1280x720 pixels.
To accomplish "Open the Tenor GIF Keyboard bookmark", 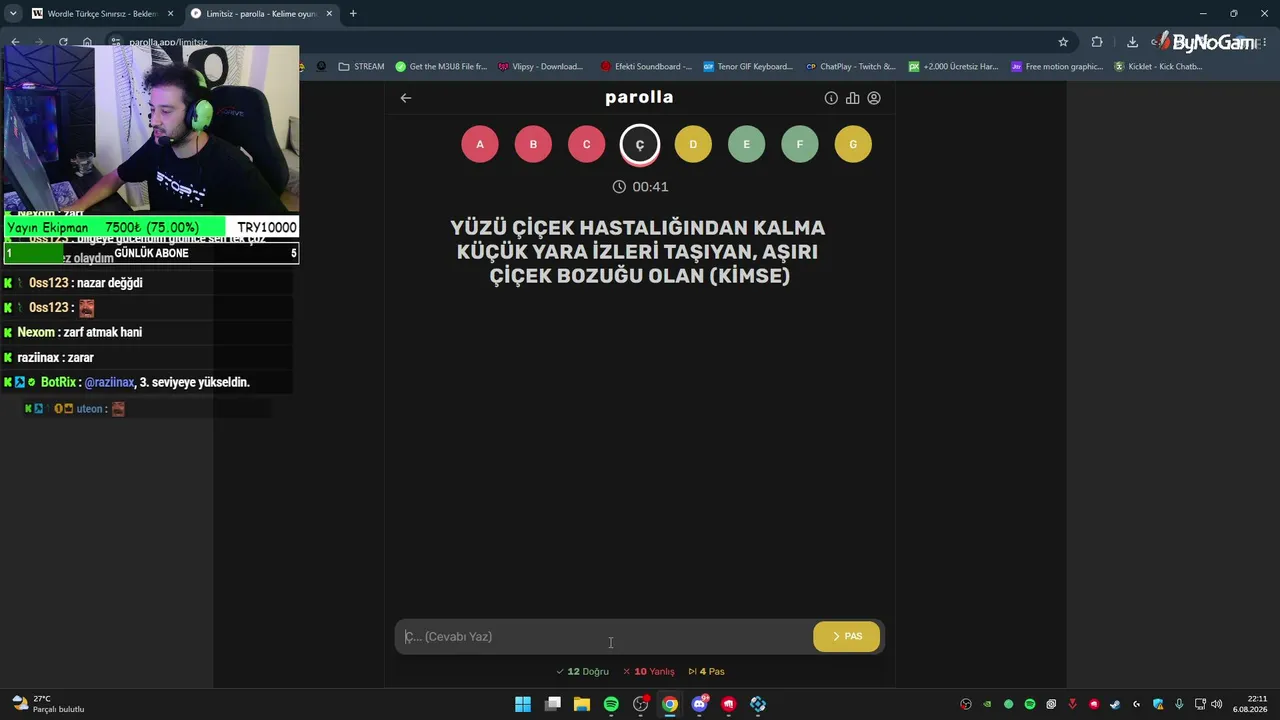I will point(748,67).
